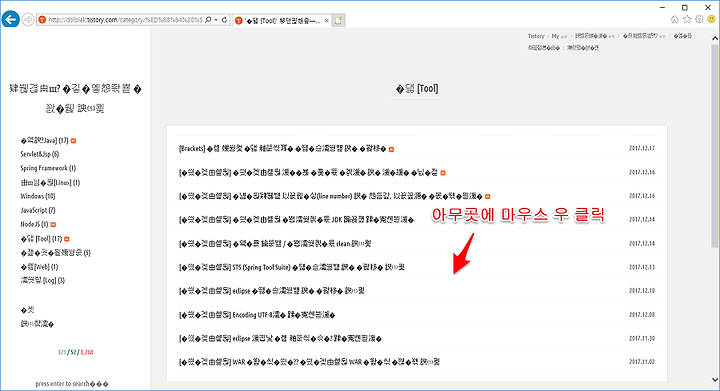Click the magnifier search icon in address bar
Screen dimensions: 720x391
pyautogui.click(x=208, y=20)
